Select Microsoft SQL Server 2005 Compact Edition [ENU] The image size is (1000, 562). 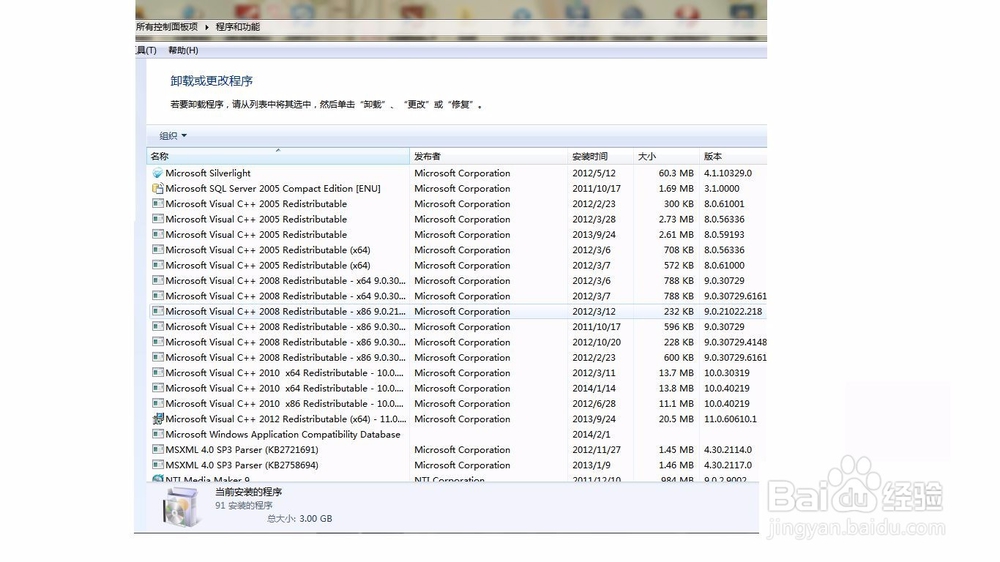point(457,188)
